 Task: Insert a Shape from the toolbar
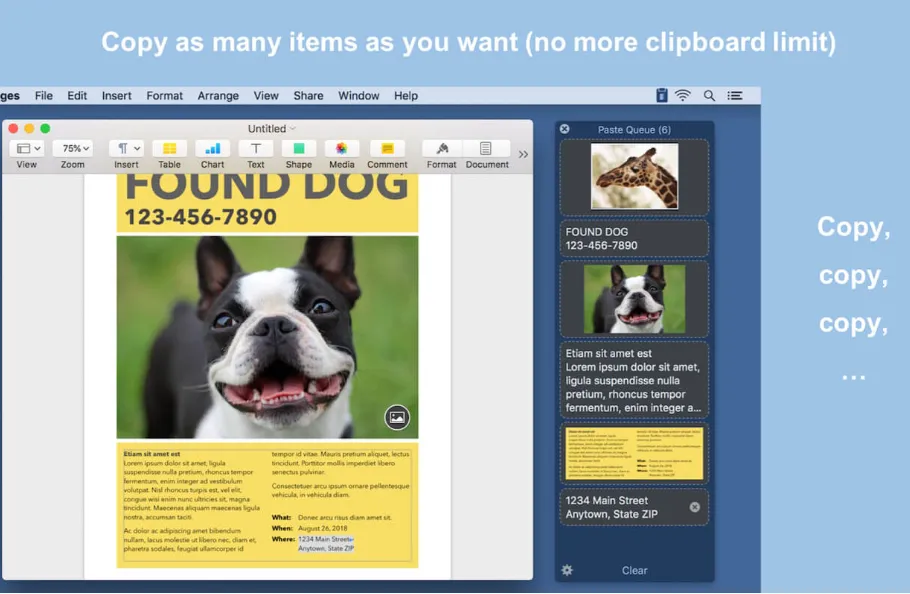299,149
